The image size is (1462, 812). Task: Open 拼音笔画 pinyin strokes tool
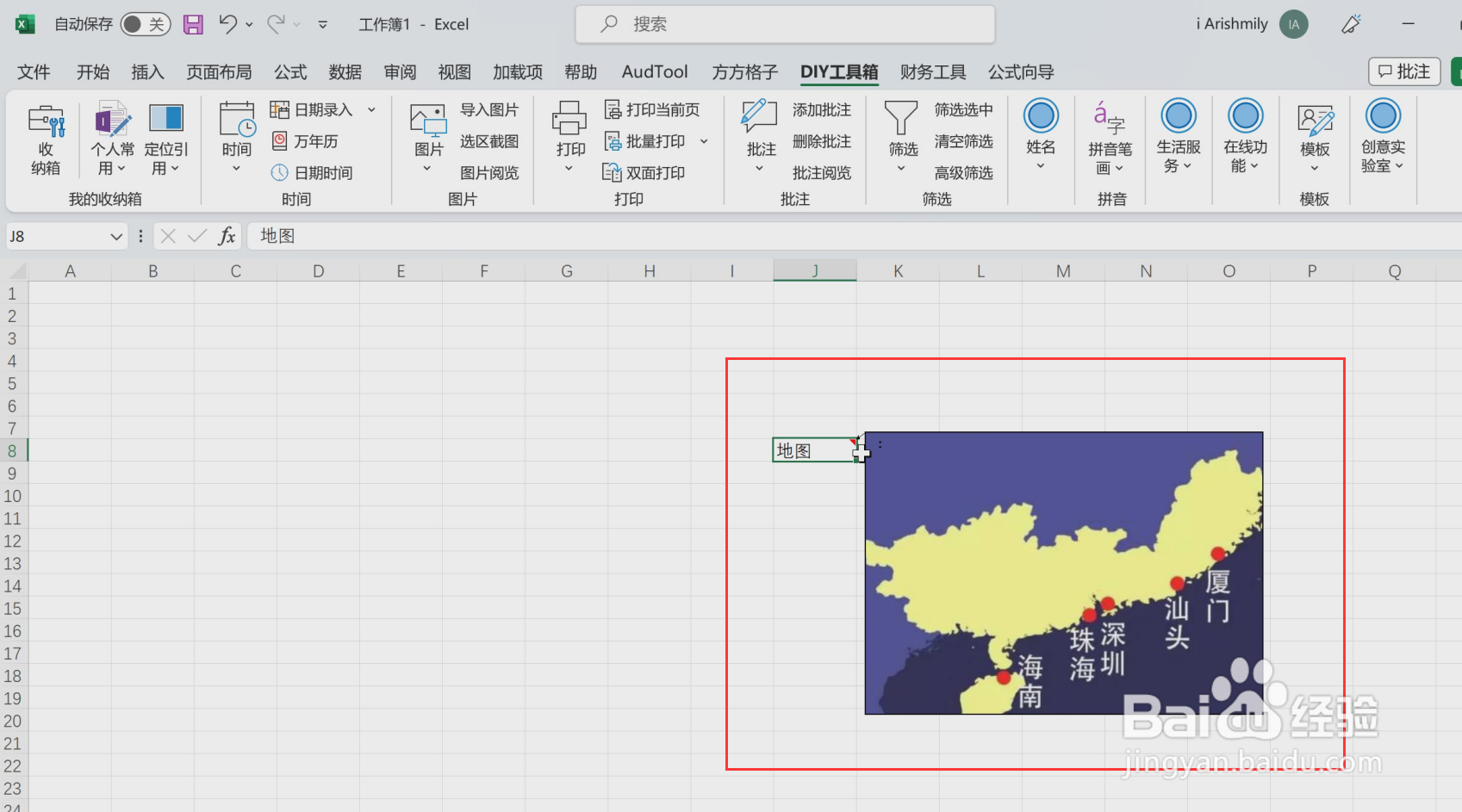click(x=1110, y=138)
